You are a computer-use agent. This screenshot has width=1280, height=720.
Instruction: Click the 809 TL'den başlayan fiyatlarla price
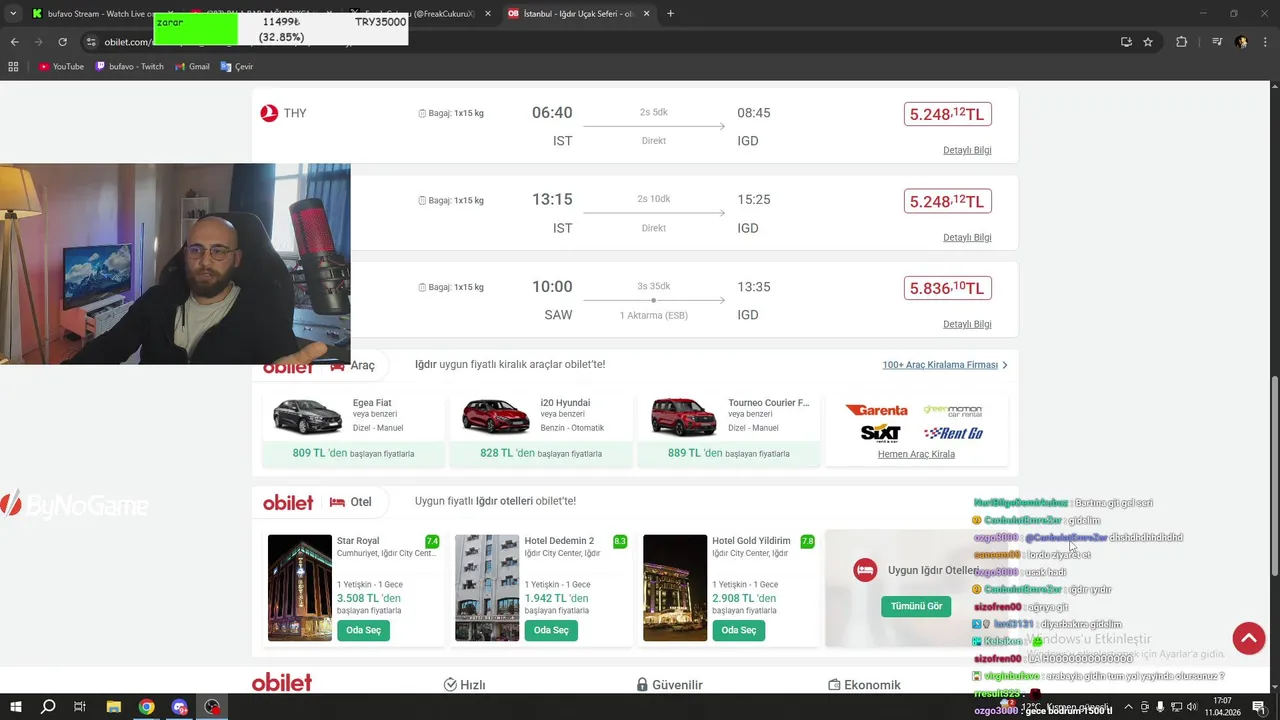click(353, 453)
